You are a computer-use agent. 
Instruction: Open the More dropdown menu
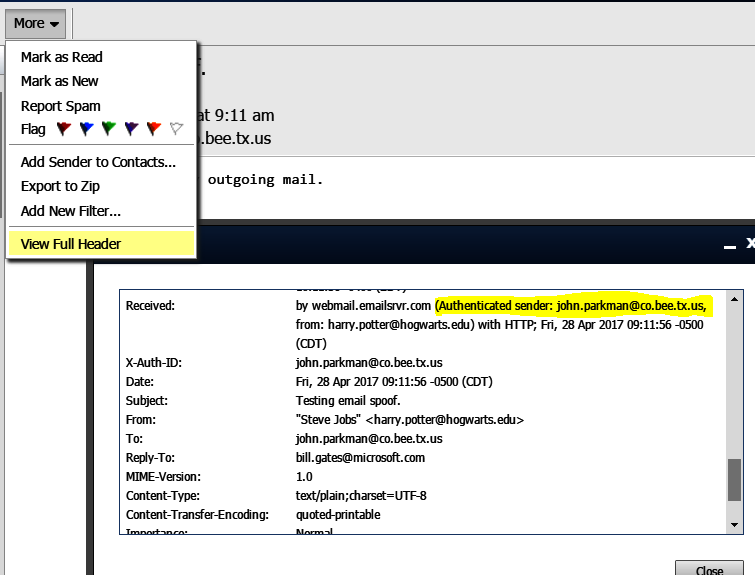(37, 23)
